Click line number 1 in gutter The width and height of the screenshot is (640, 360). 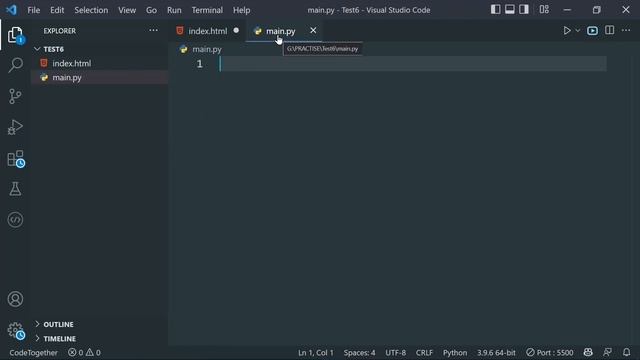(199, 64)
